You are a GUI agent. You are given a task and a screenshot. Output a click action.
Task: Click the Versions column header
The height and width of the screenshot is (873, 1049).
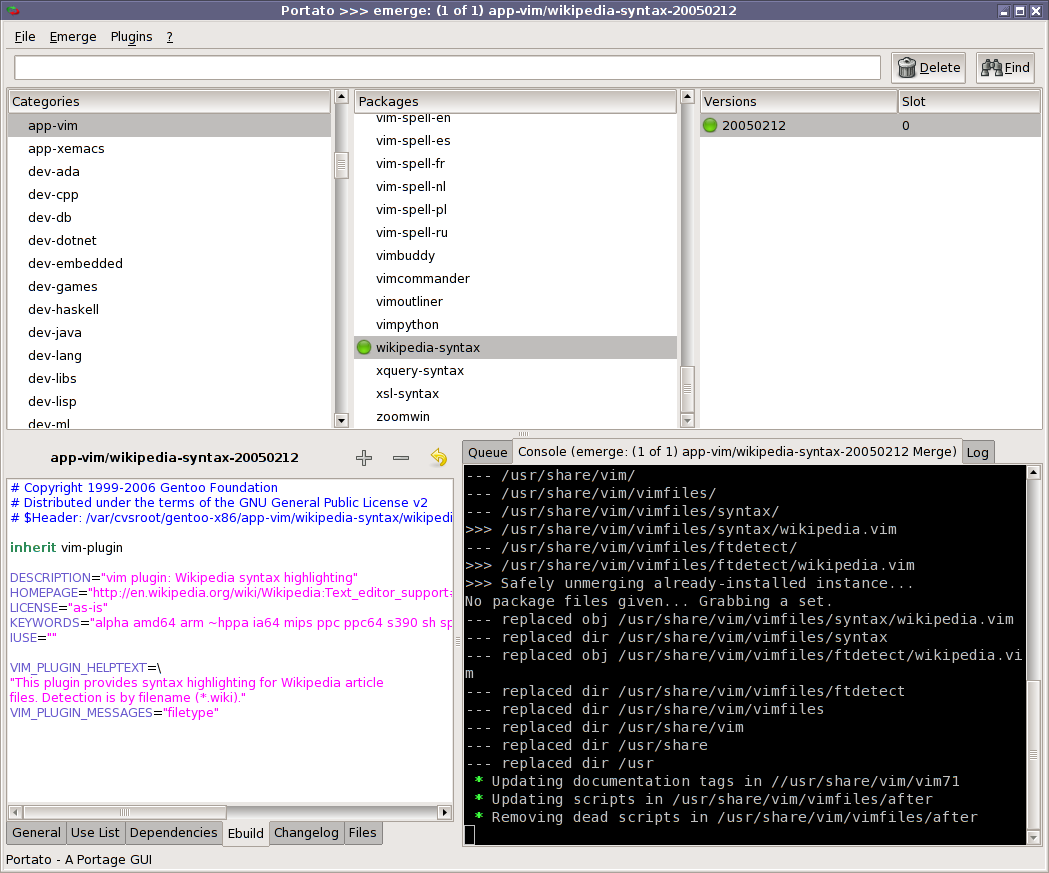[x=798, y=102]
